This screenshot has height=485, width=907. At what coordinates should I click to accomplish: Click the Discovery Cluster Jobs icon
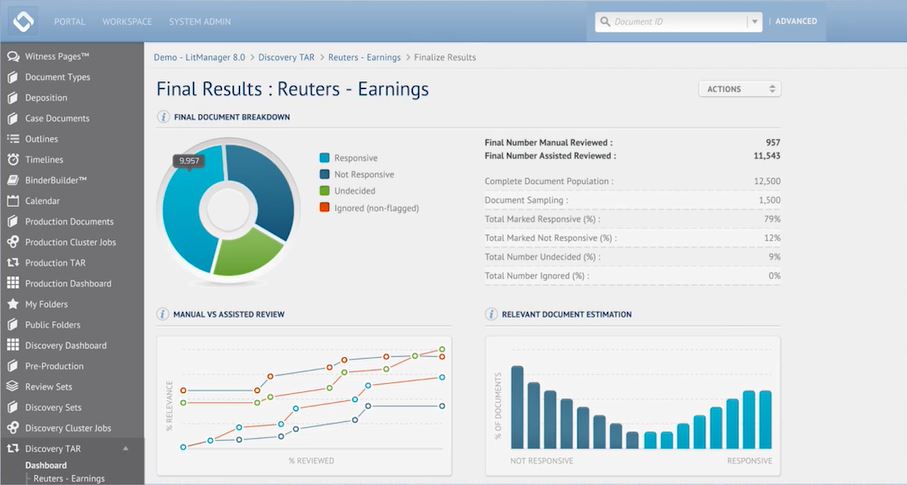(13, 428)
